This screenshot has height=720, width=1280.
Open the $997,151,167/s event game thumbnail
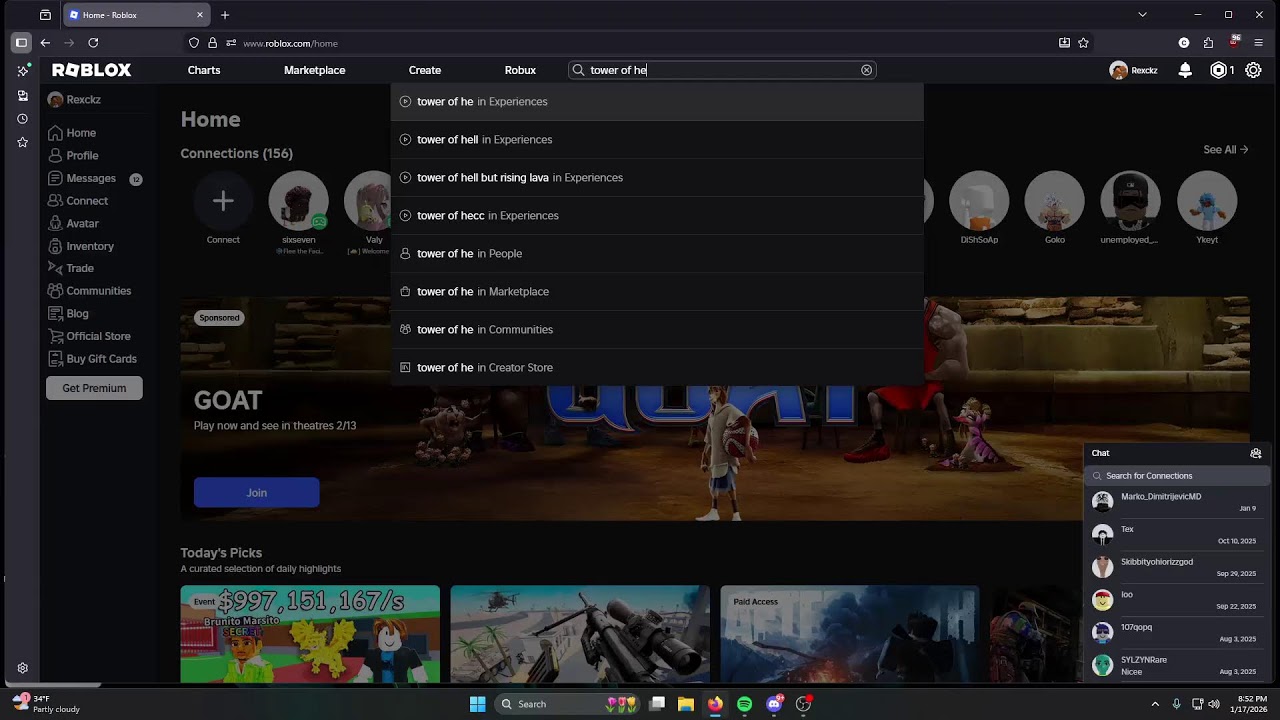tap(310, 634)
